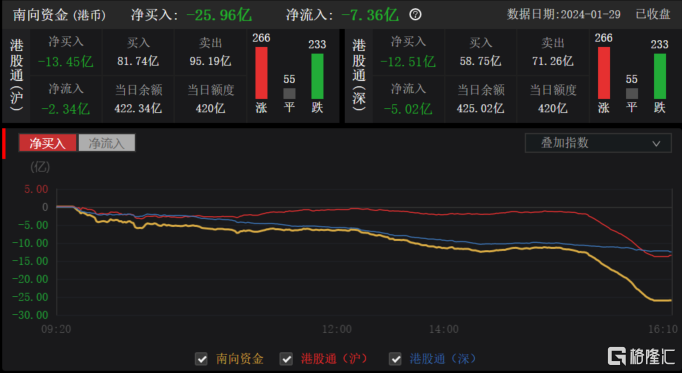This screenshot has height=373, width=682.
Task: Click the 港股通(深) daily balance 425.02亿
Action: (x=480, y=108)
